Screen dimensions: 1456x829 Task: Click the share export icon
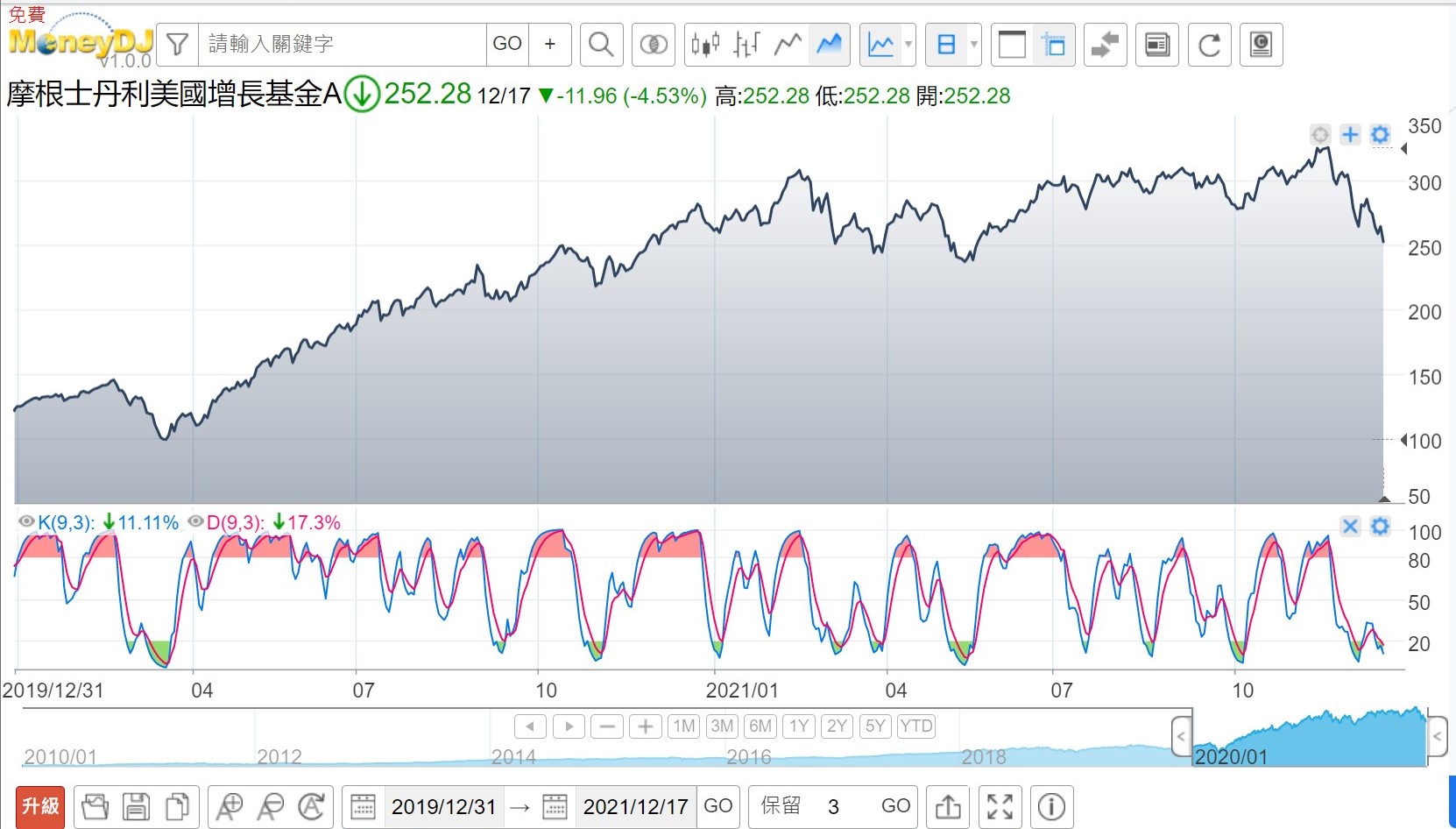point(948,806)
